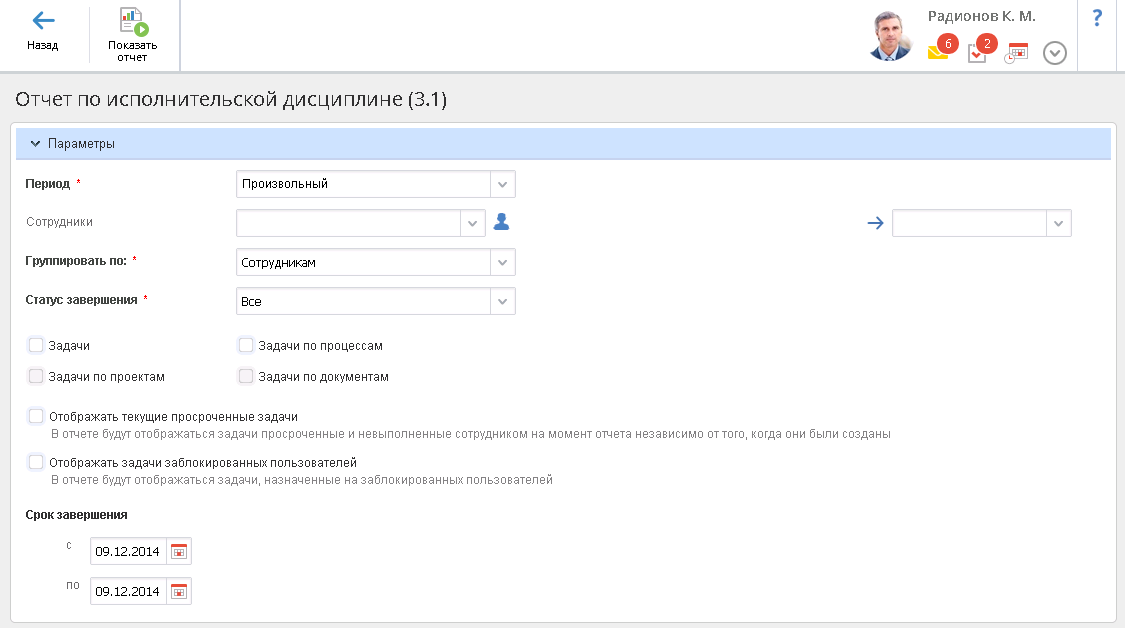This screenshot has height=628, width=1125.
Task: Check the Задачи по процессам checkbox
Action: [246, 345]
